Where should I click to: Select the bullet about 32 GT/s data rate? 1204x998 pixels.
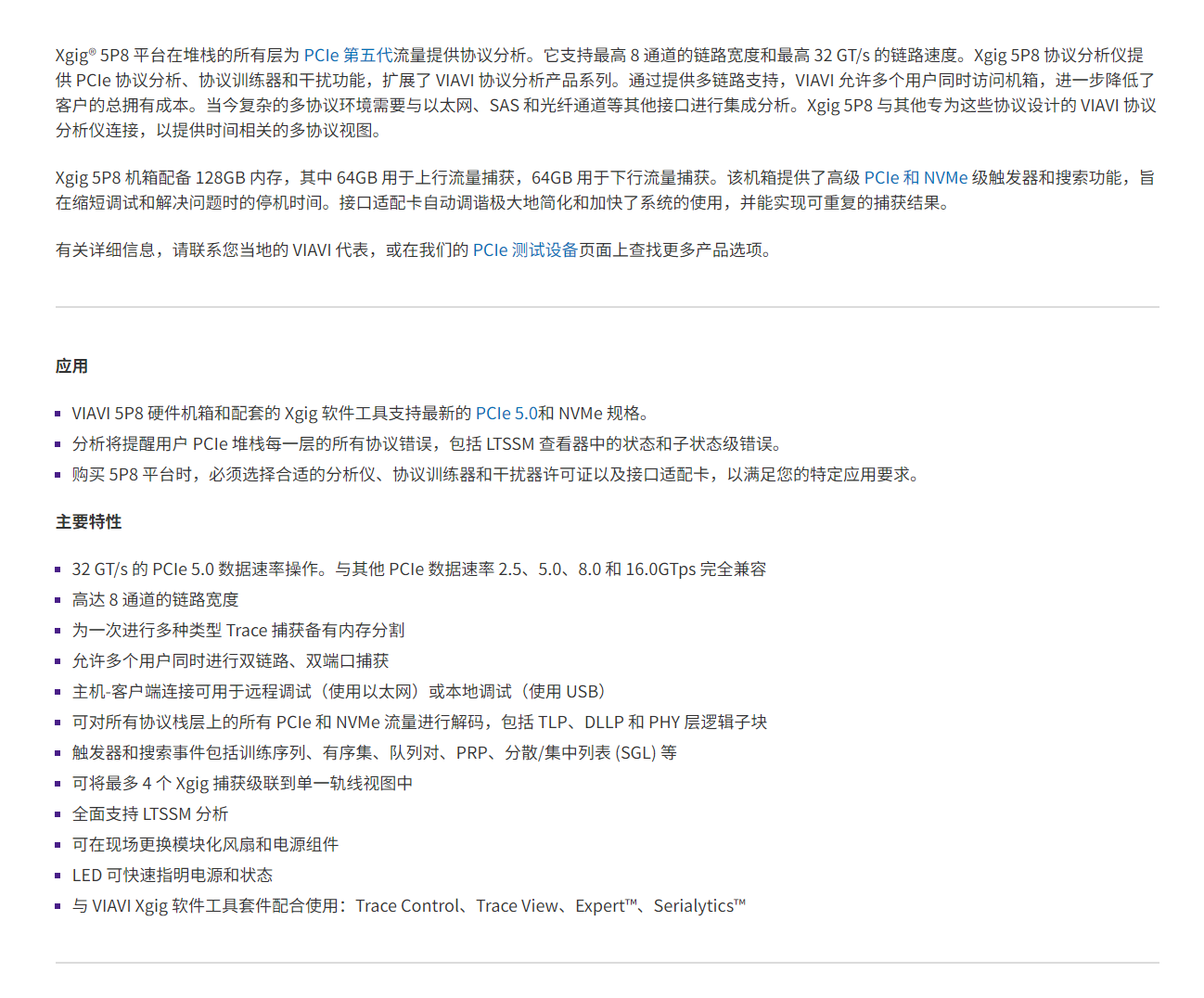click(x=417, y=569)
